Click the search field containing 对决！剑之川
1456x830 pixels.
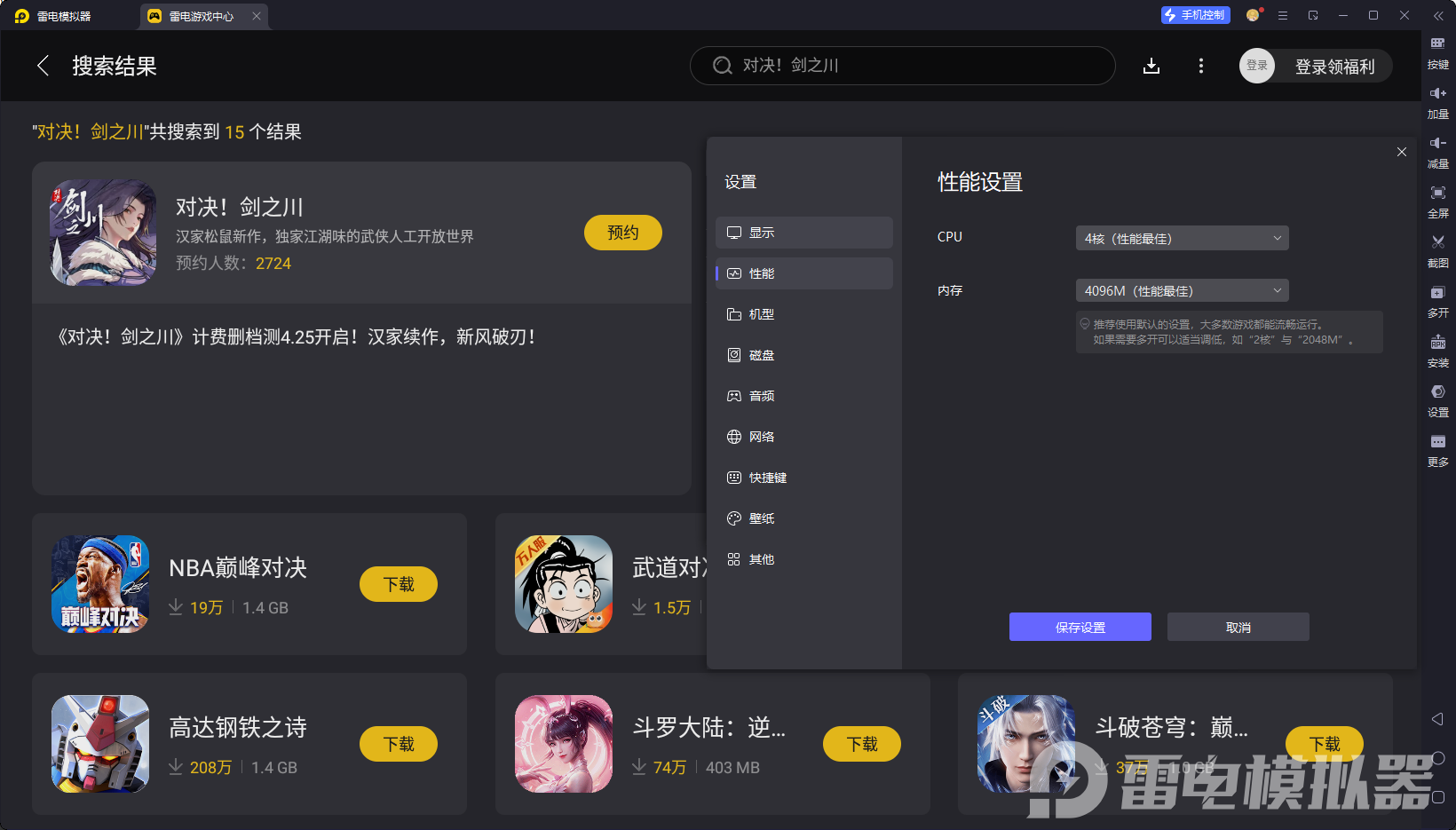[x=902, y=66]
